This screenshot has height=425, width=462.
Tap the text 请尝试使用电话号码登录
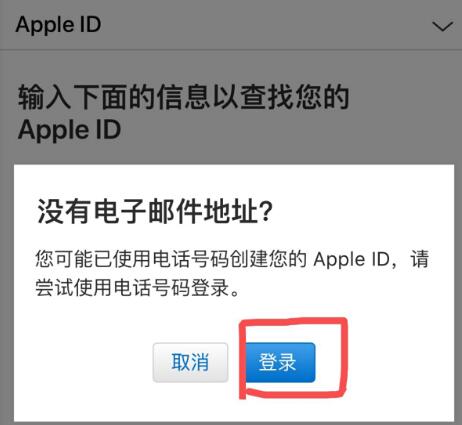click(232, 273)
